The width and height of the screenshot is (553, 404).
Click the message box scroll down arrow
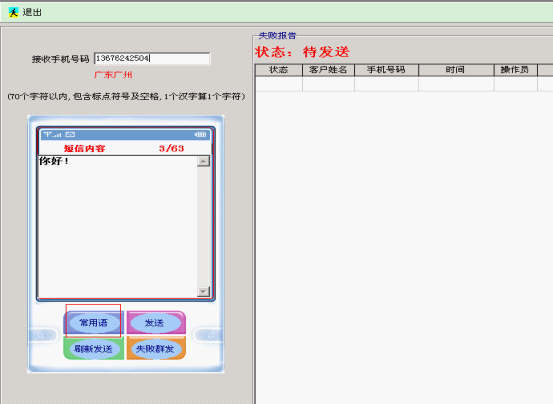click(203, 292)
